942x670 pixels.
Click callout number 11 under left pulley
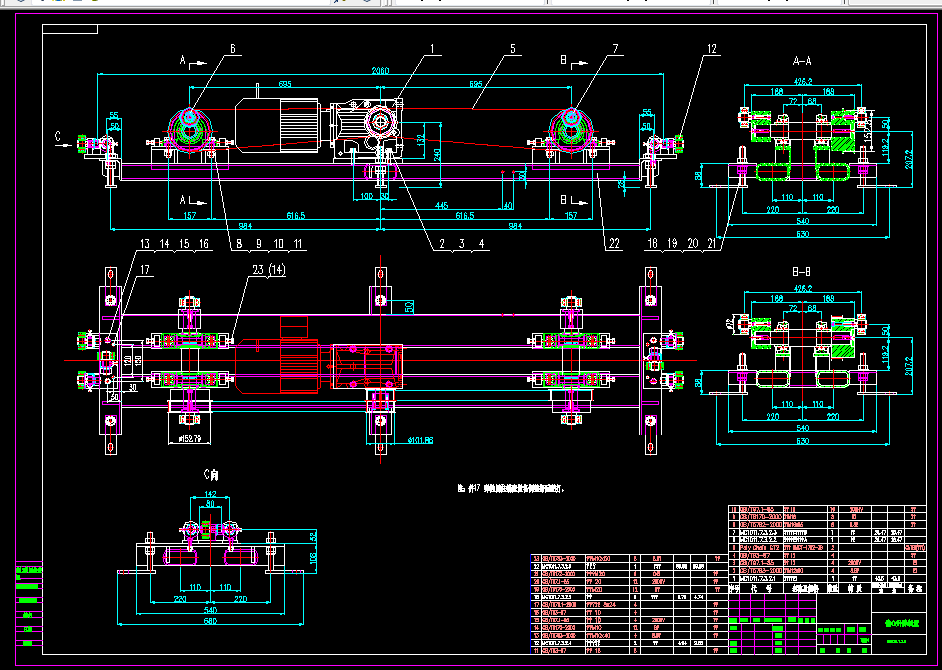(x=298, y=243)
